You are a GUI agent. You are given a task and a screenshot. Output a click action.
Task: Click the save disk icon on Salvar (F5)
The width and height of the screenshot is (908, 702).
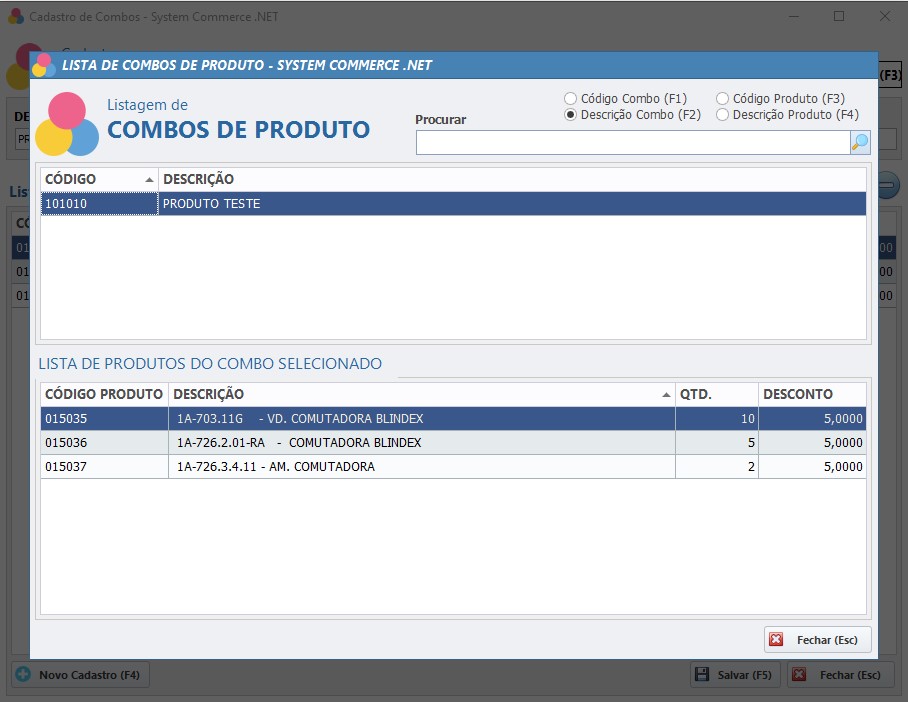click(702, 675)
